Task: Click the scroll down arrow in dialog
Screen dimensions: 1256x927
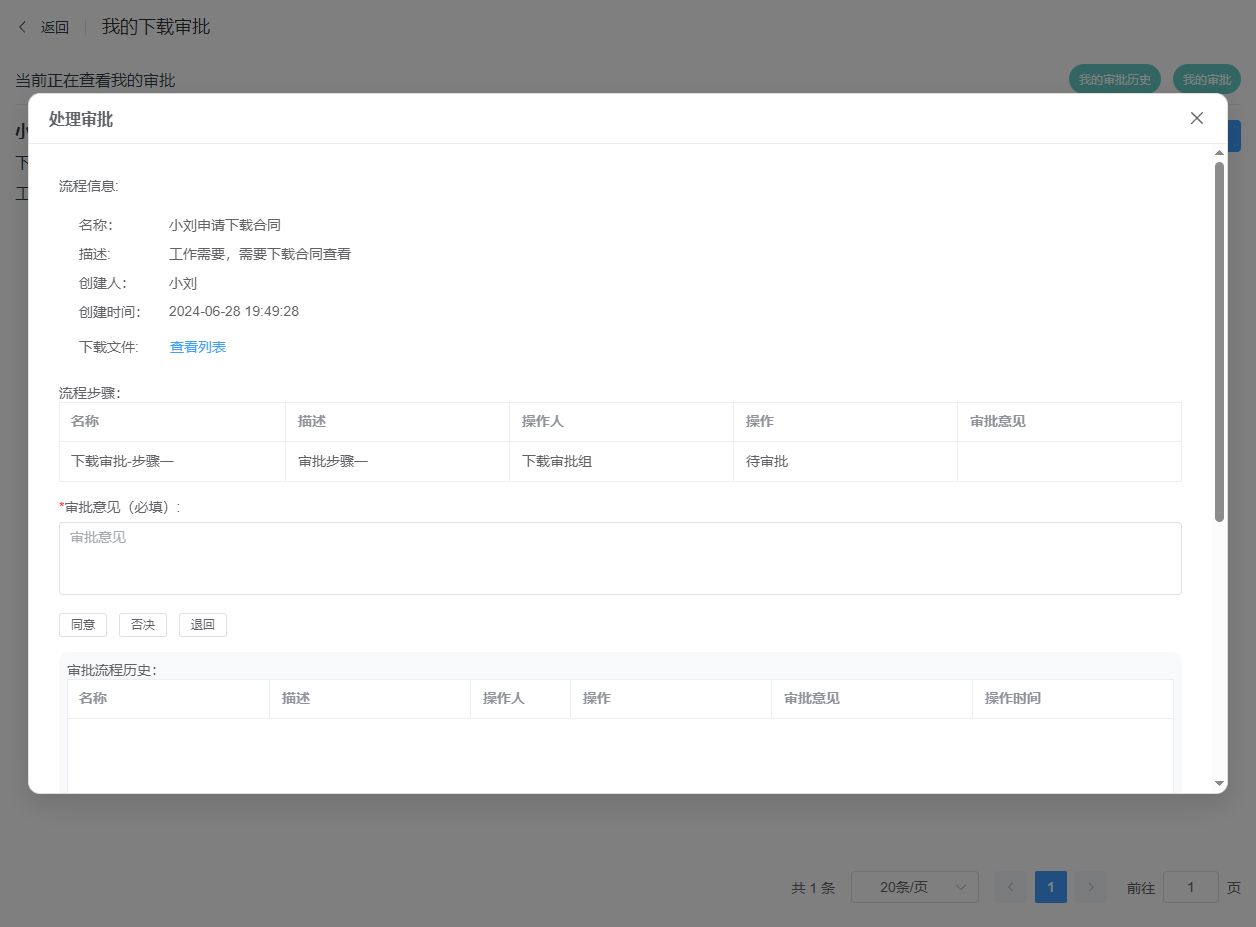Action: (1219, 783)
